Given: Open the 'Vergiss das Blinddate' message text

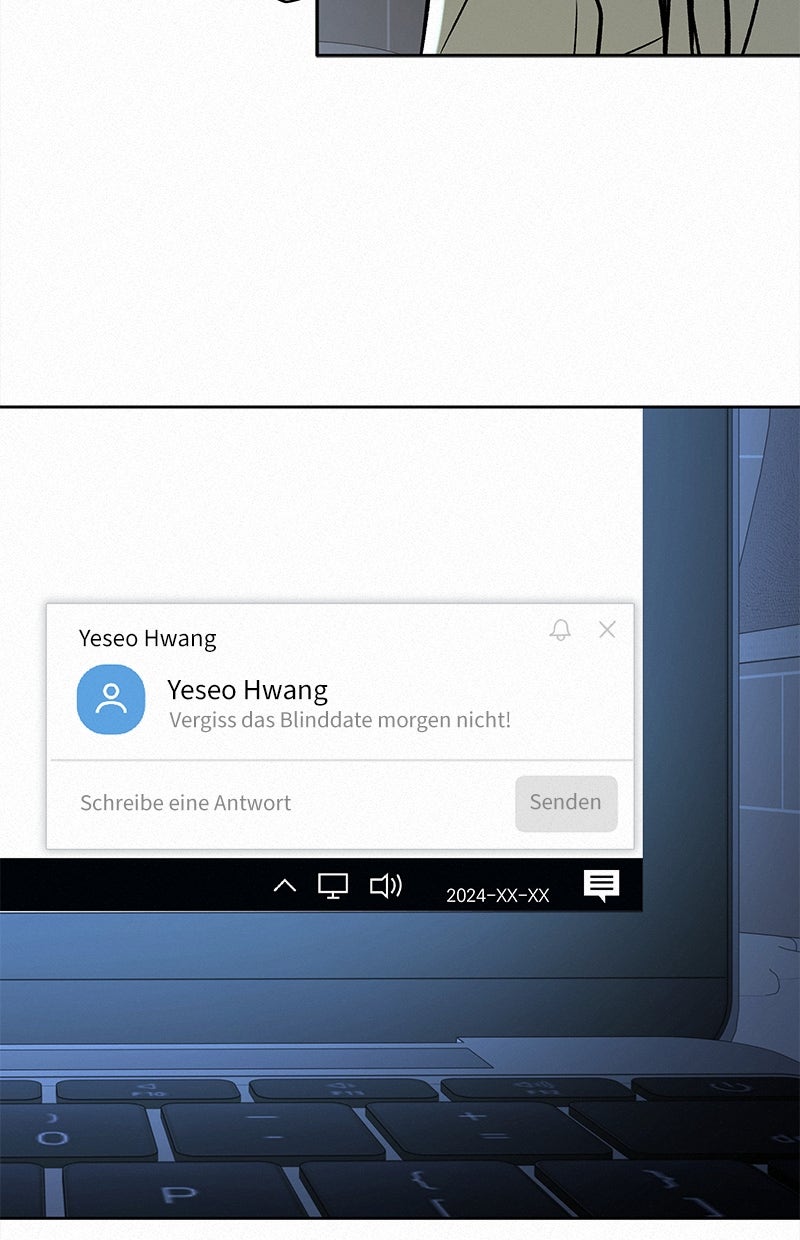Looking at the screenshot, I should pos(340,720).
